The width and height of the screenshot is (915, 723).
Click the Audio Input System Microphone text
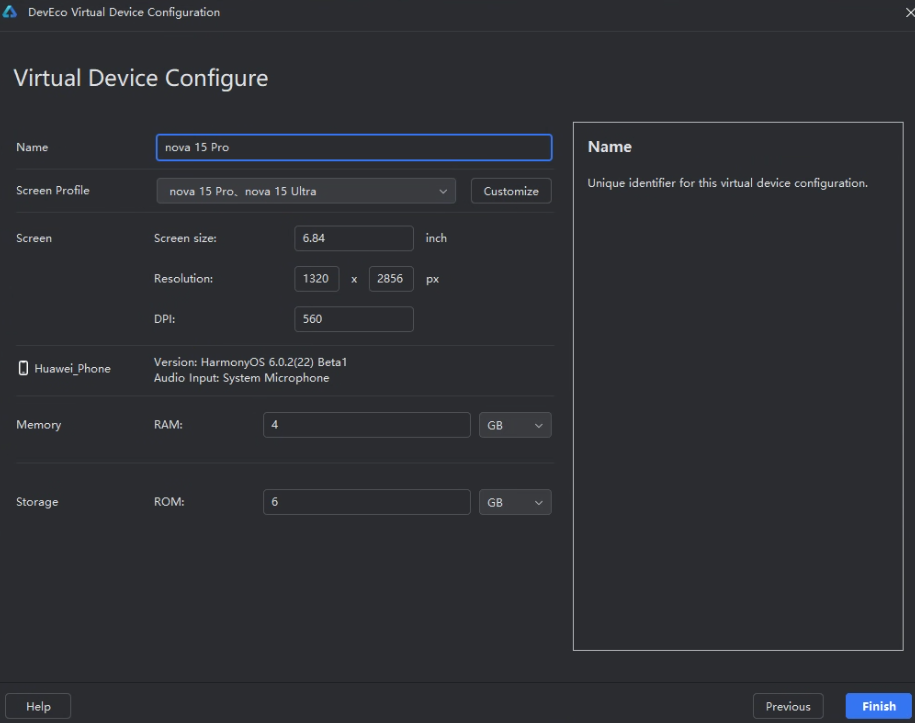(242, 378)
